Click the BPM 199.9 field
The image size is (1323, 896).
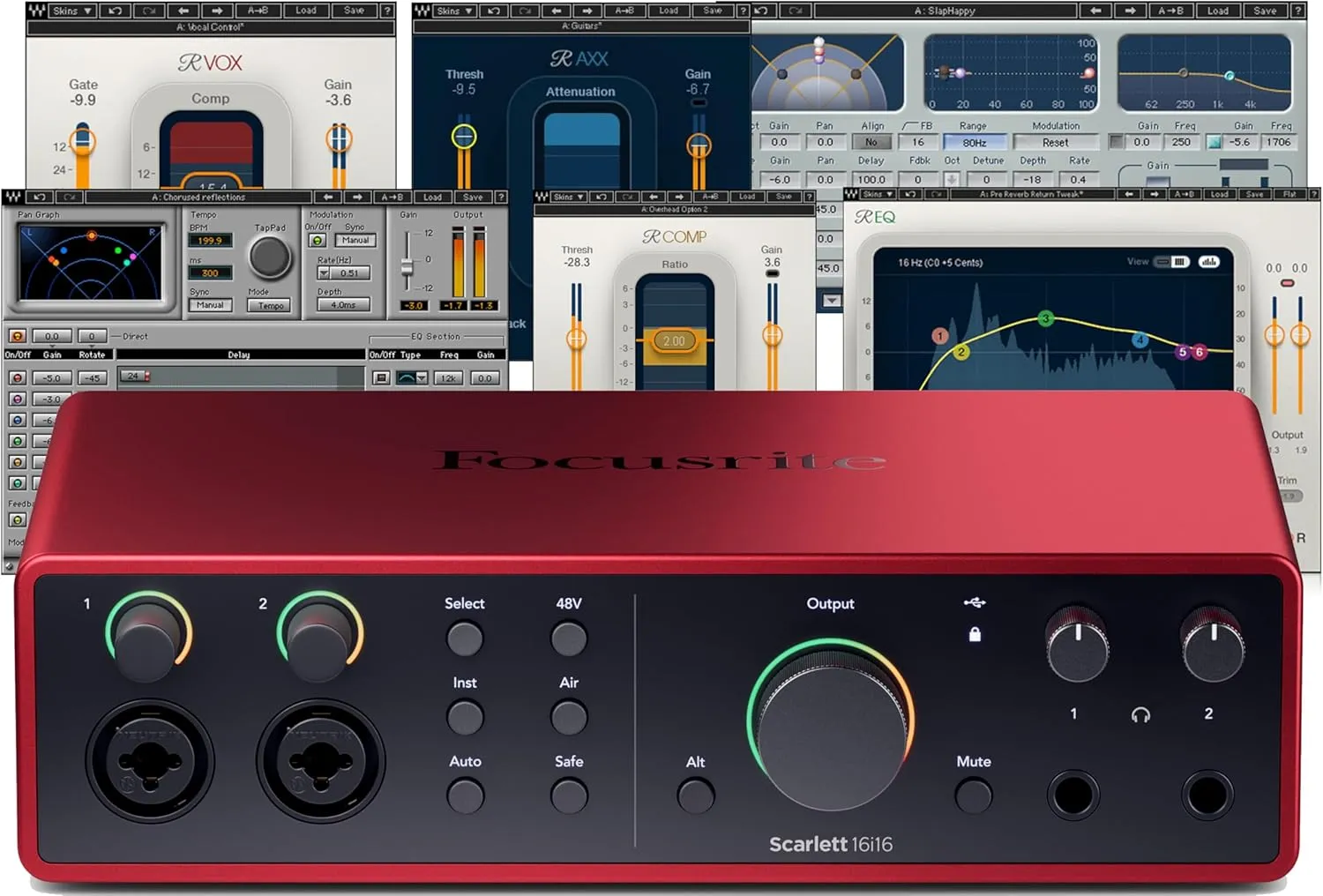210,240
